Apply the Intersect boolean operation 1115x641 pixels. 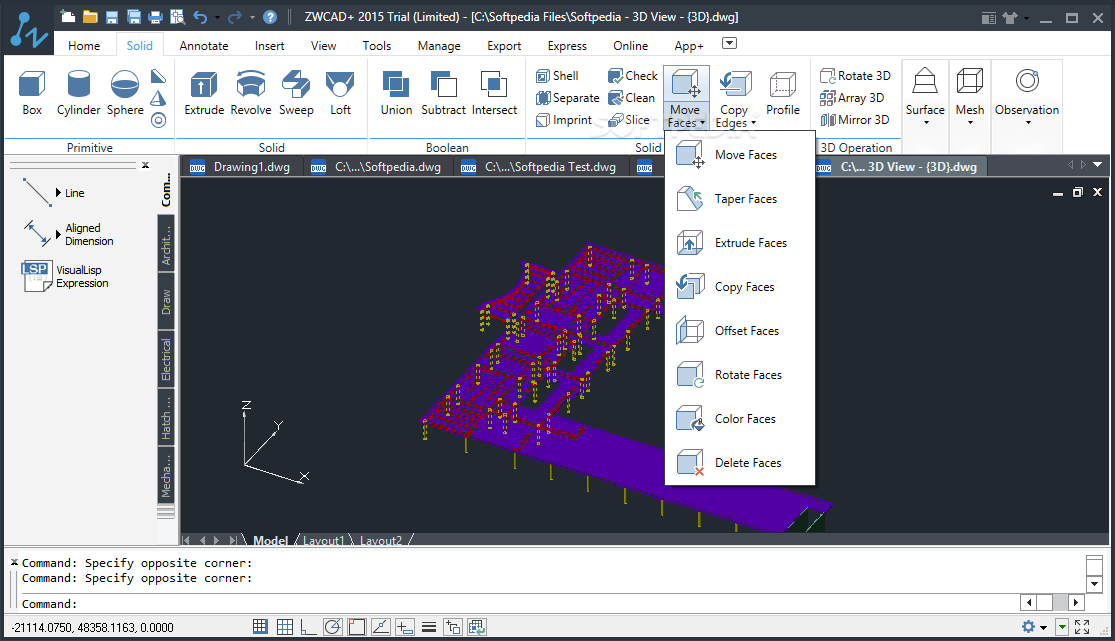494,93
